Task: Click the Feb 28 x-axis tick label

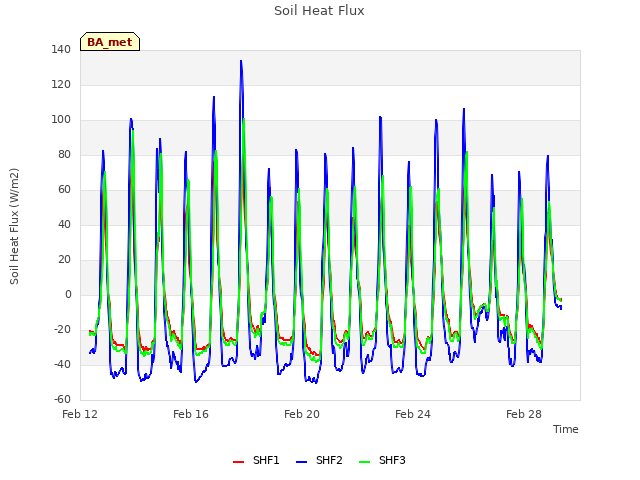Action: coord(524,414)
